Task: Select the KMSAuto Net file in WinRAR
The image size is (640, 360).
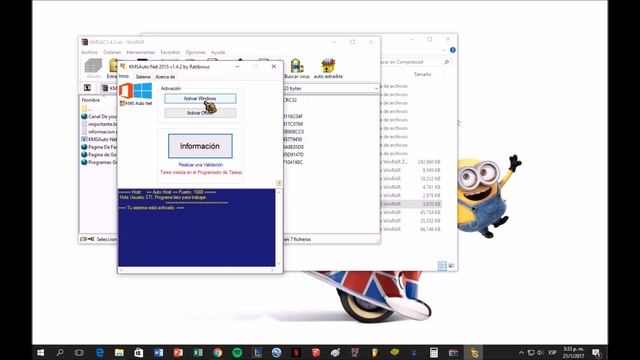Action: pos(99,139)
